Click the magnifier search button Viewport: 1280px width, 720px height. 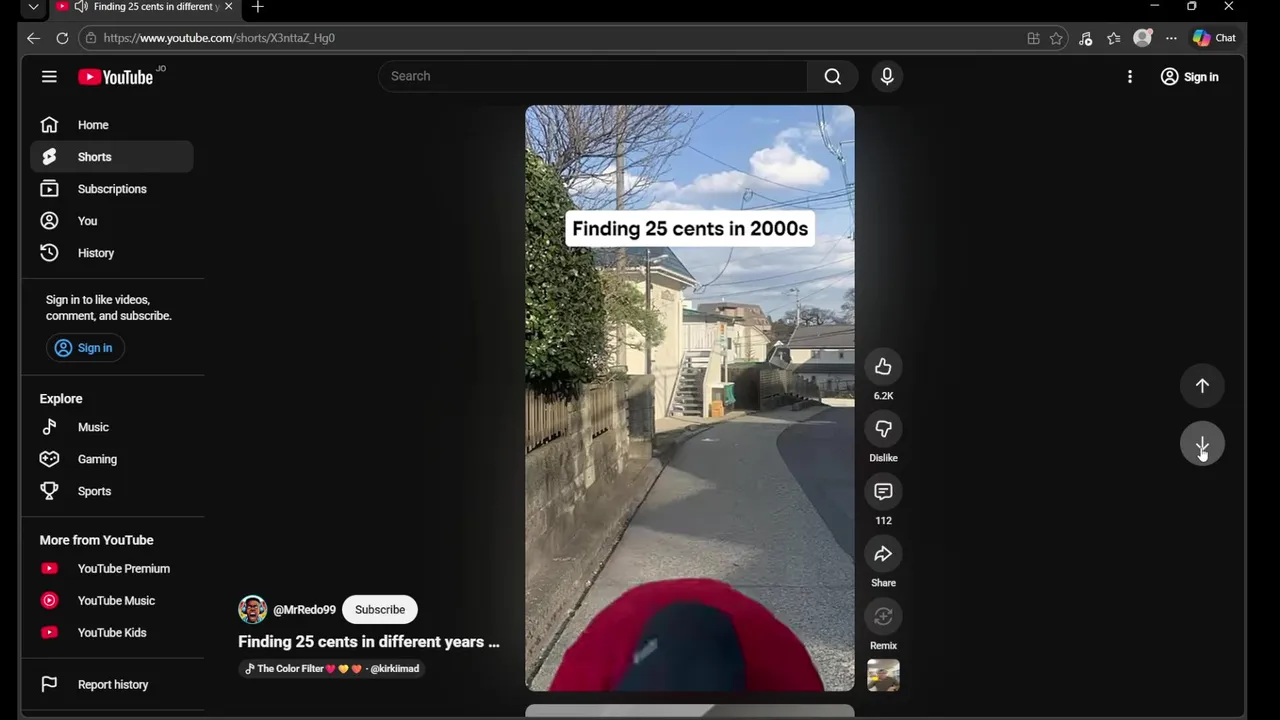click(x=832, y=76)
